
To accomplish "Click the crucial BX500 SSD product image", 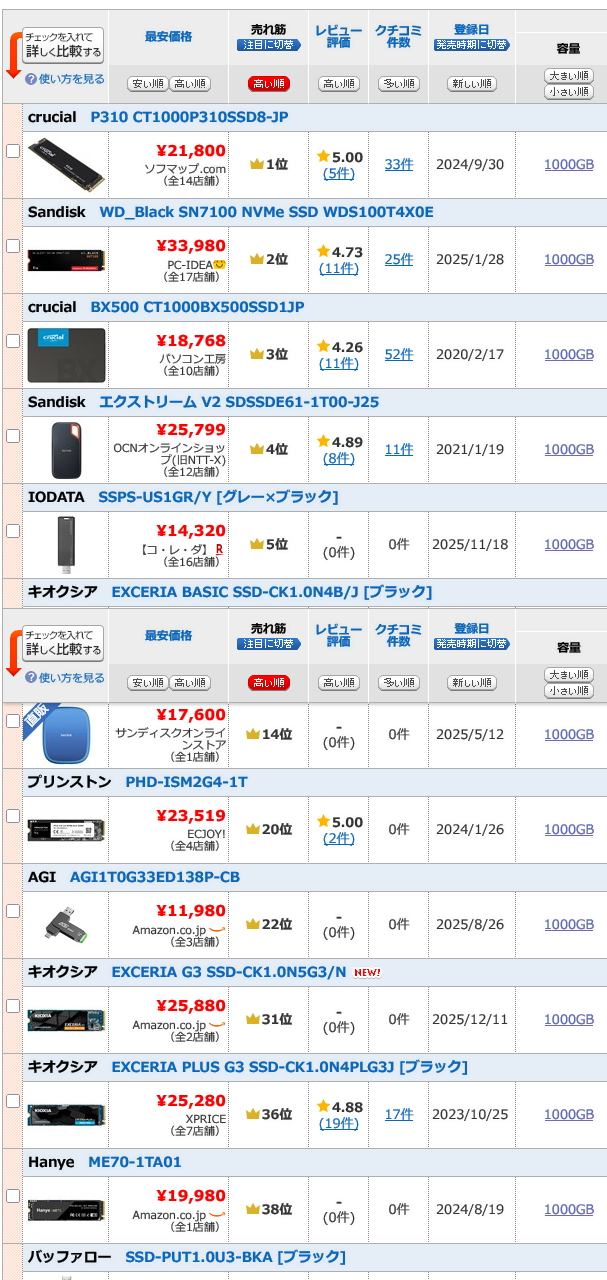I will 66,354.
